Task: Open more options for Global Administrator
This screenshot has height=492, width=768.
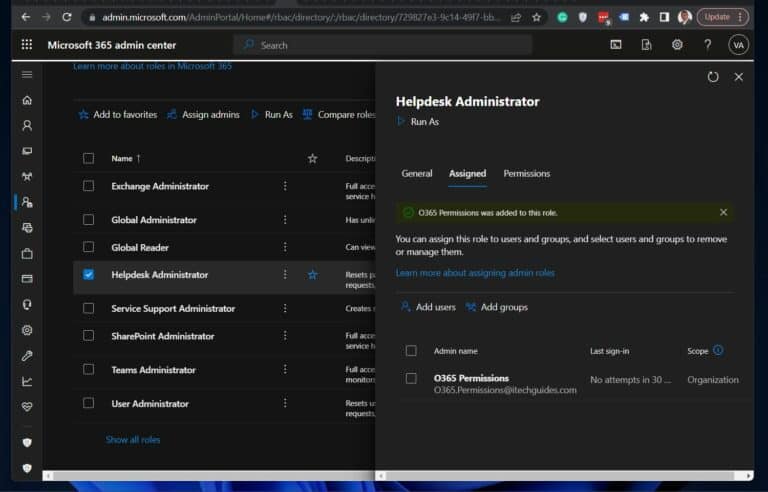Action: tap(285, 219)
